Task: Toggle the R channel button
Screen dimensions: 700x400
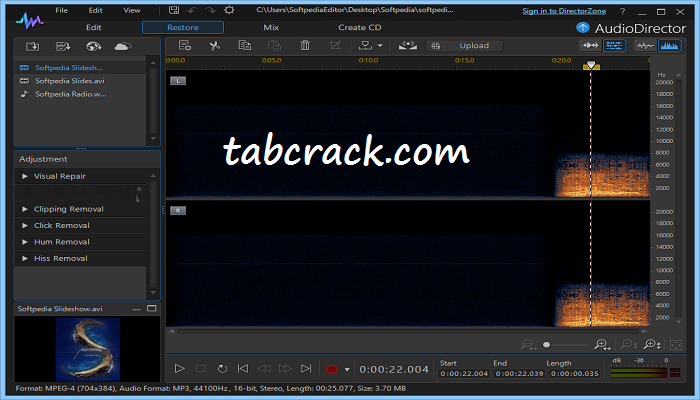Action: pos(178,210)
